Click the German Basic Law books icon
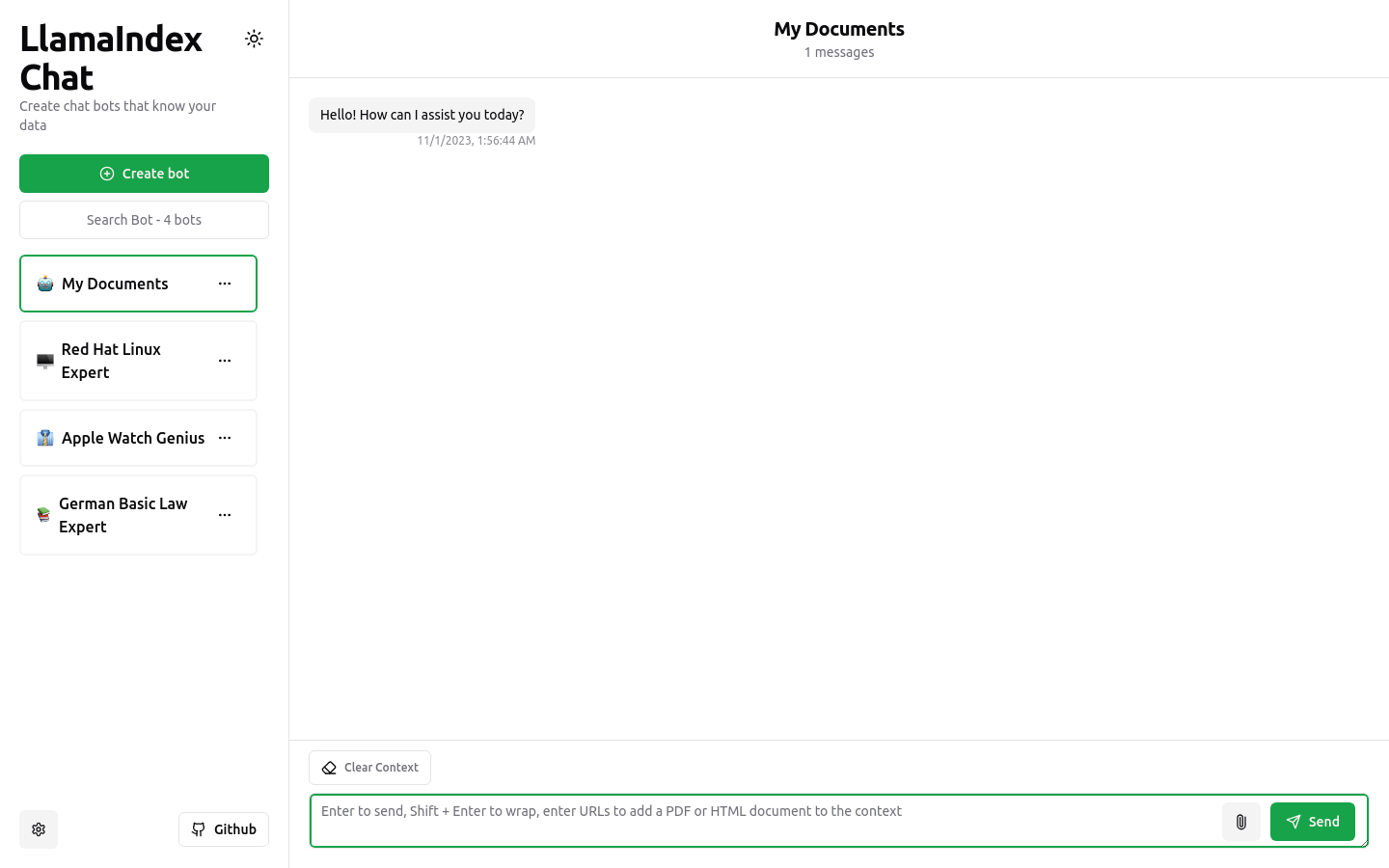1389x868 pixels. click(43, 515)
